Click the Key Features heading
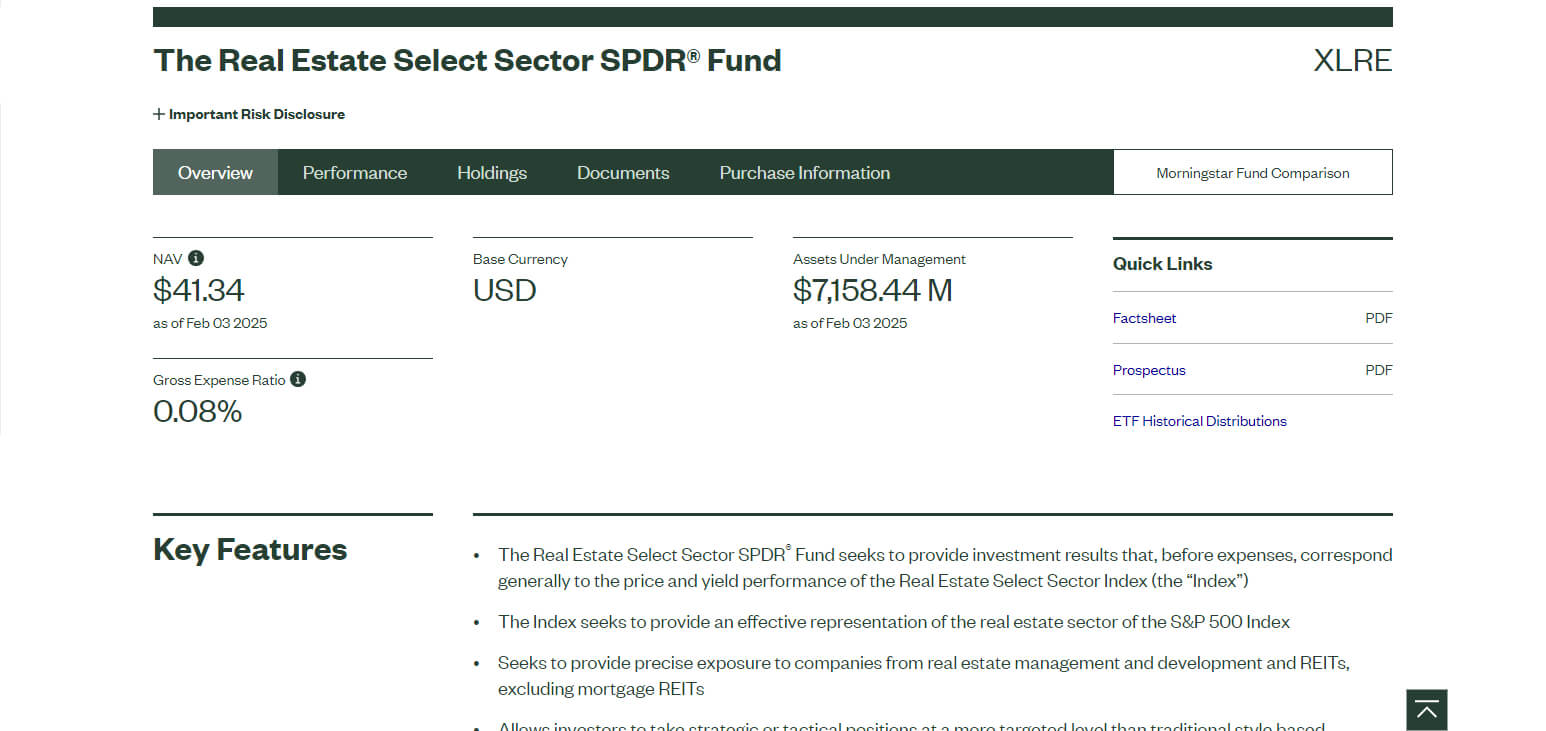 click(x=250, y=549)
